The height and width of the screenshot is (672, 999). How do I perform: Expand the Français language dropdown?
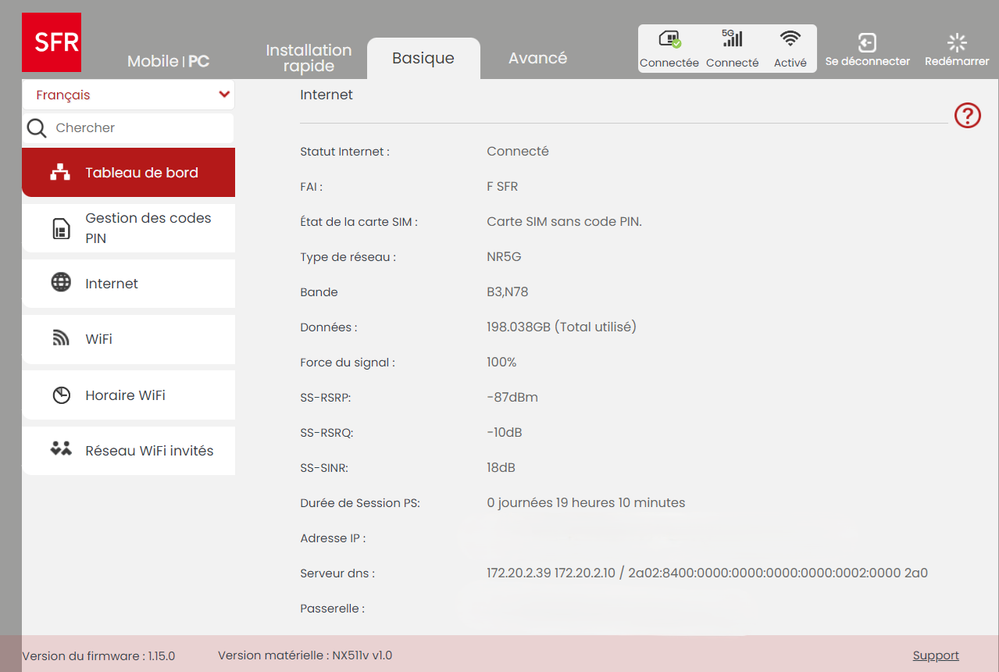[224, 95]
